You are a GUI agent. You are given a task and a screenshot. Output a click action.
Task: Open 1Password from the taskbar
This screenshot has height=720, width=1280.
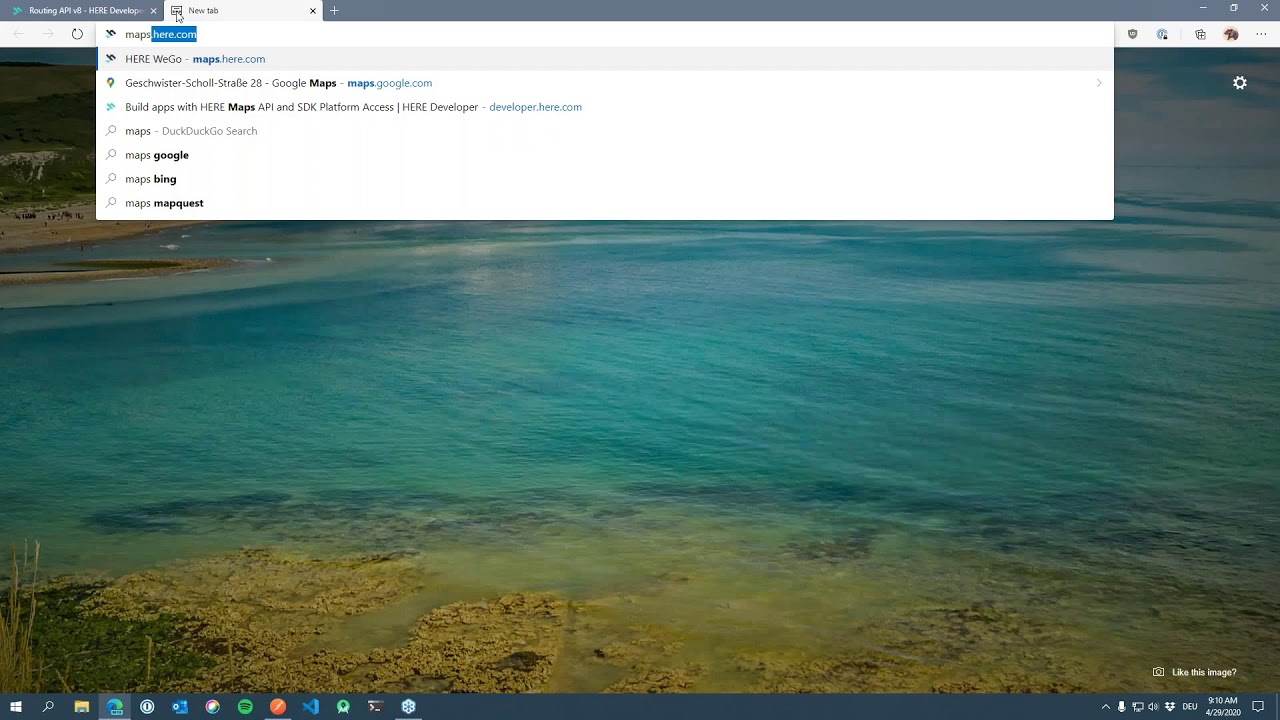[x=147, y=707]
